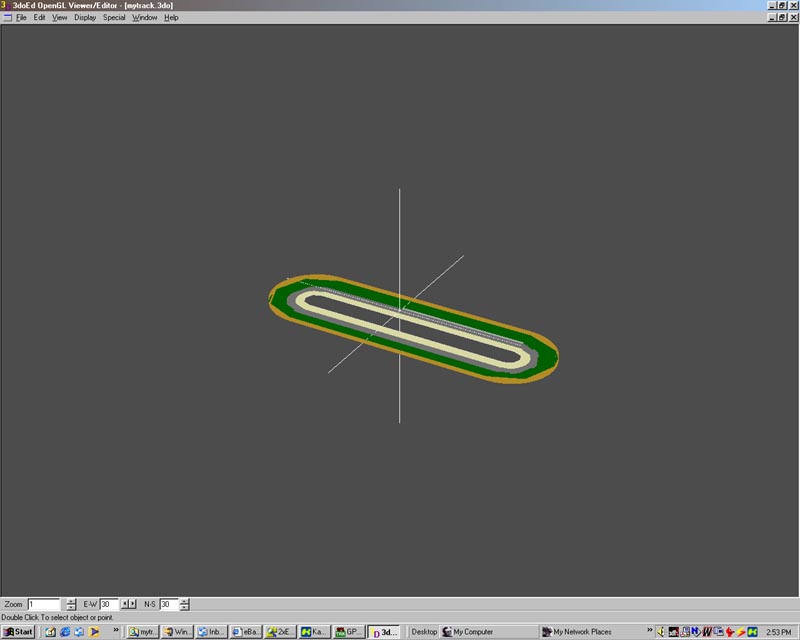Open the Help menu
Image resolution: width=800 pixels, height=640 pixels.
tap(171, 17)
